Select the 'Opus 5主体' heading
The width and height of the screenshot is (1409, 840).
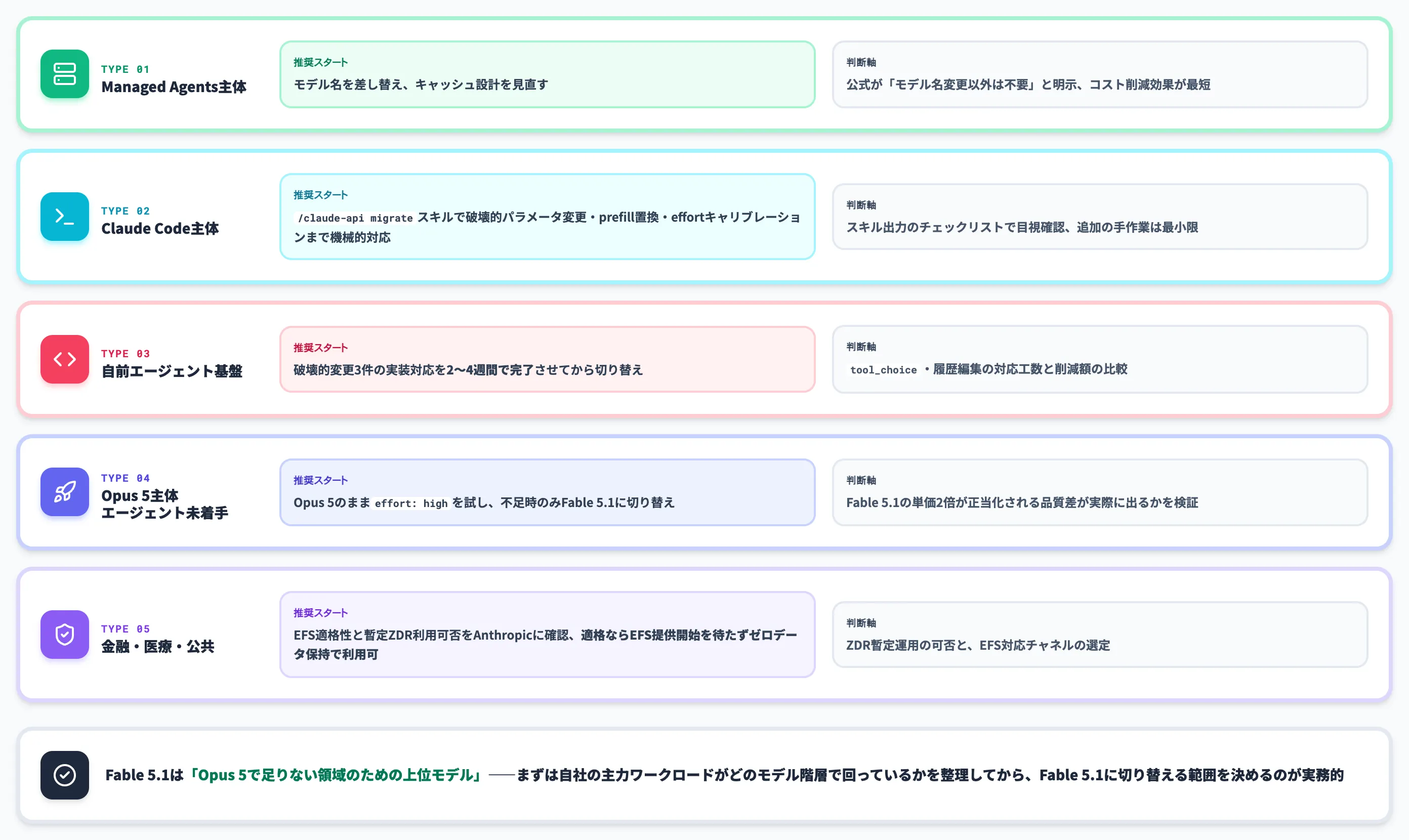(140, 495)
